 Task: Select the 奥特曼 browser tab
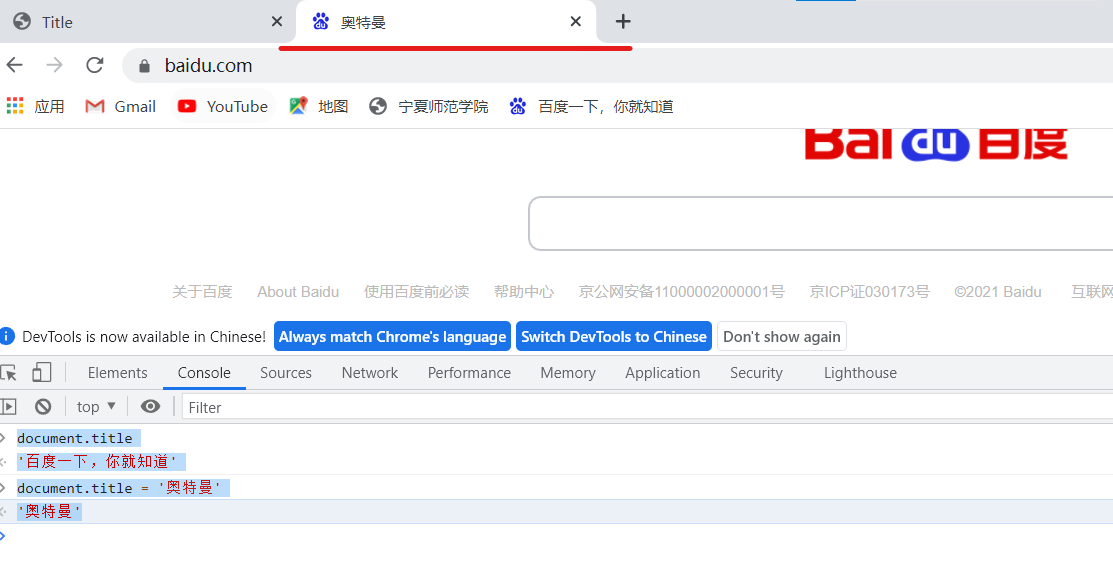click(x=446, y=22)
